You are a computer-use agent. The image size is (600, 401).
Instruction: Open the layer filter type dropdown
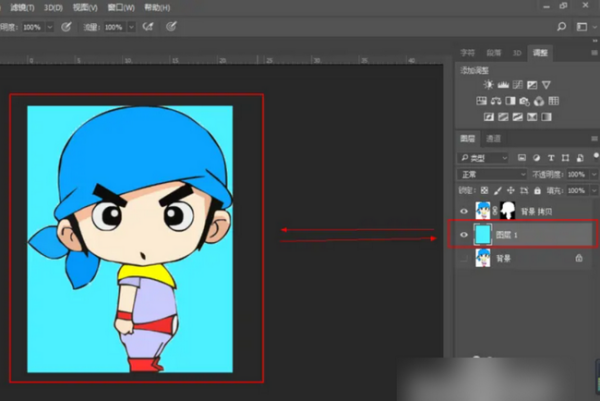(x=483, y=158)
